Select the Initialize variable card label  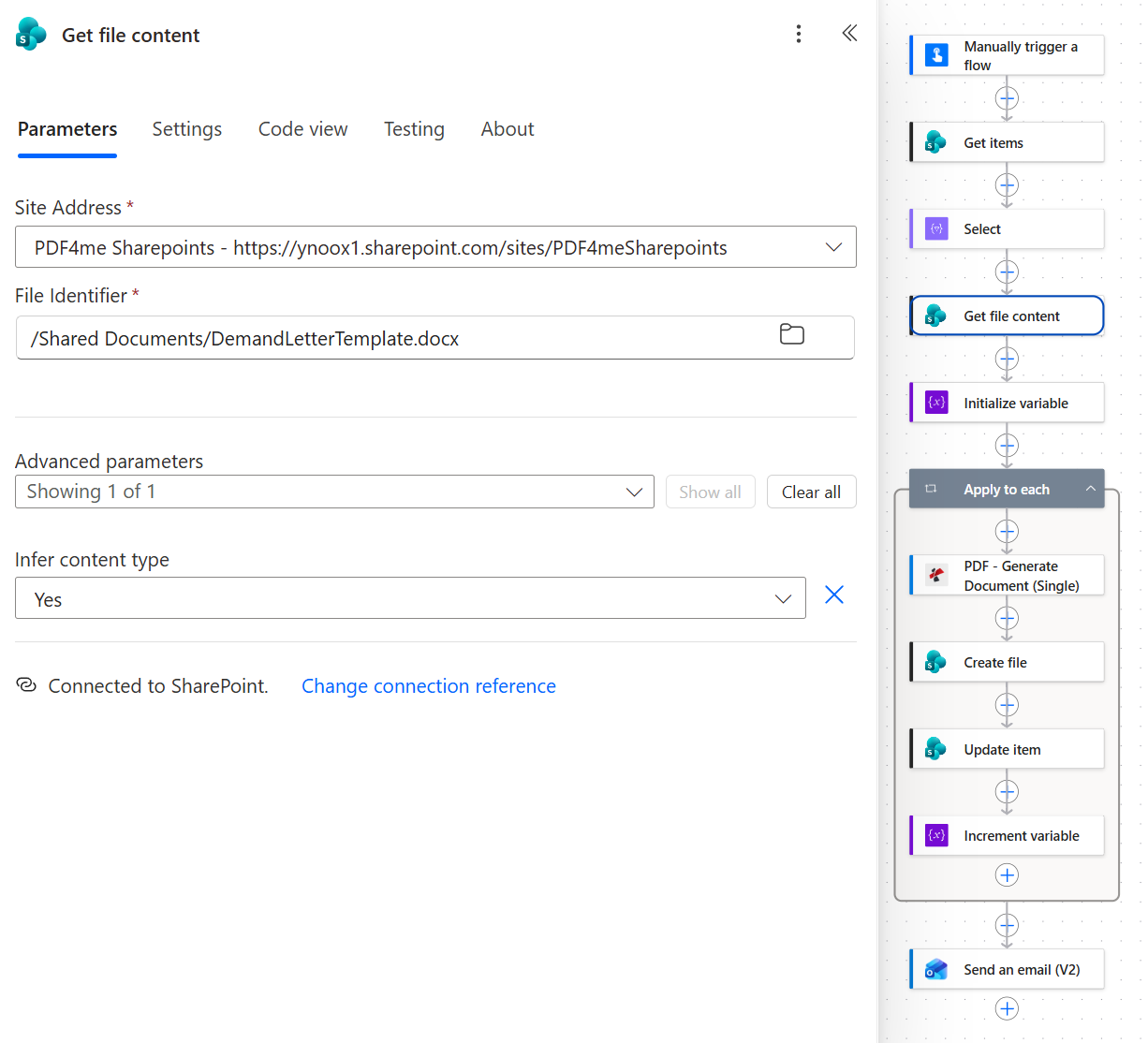click(1016, 404)
